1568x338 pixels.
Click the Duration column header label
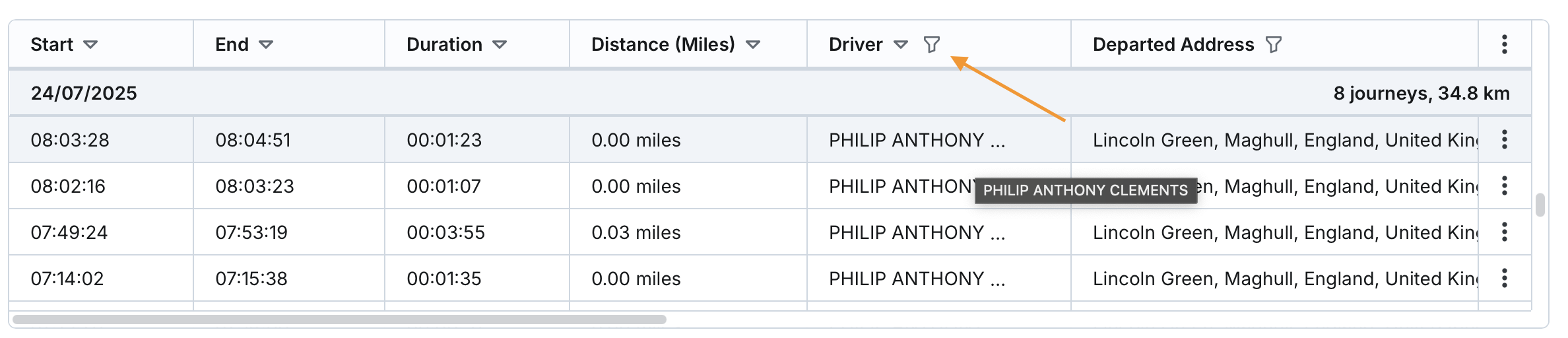click(444, 45)
